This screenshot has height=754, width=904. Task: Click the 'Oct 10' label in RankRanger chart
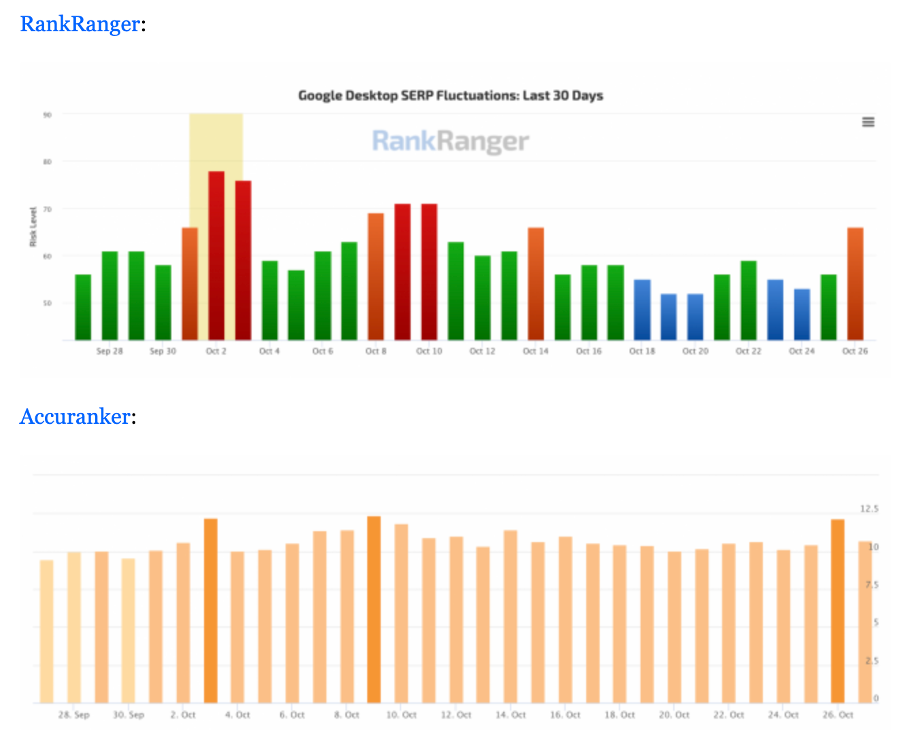tap(429, 351)
